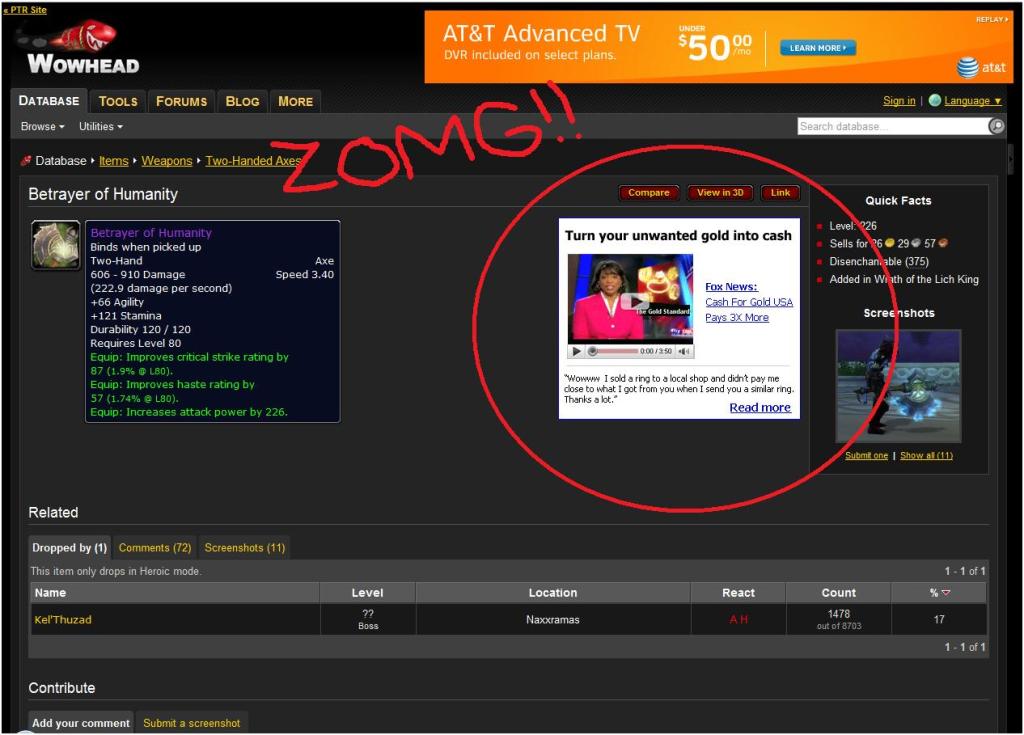This screenshot has width=1024, height=735.
Task: Switch to the Comments (72) tab
Action: 155,548
